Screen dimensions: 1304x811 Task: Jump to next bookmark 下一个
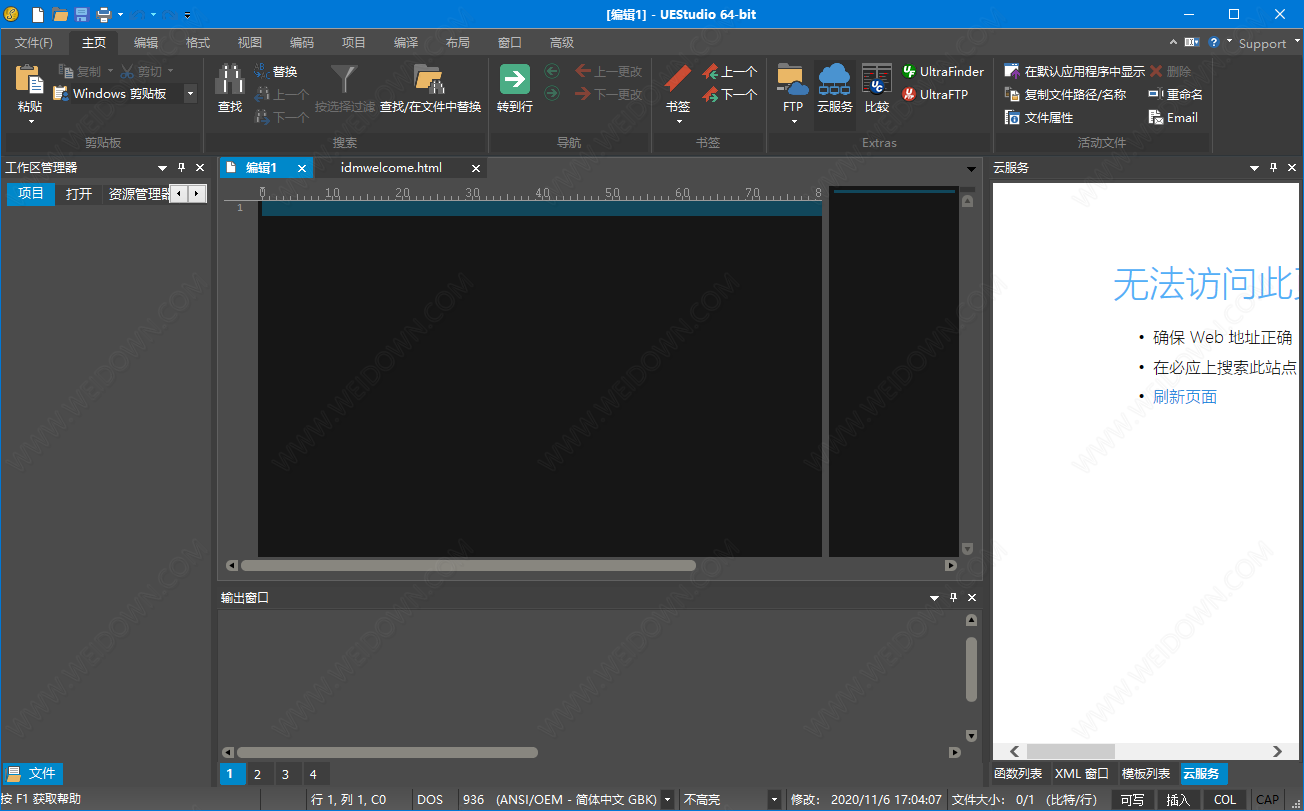click(x=729, y=94)
